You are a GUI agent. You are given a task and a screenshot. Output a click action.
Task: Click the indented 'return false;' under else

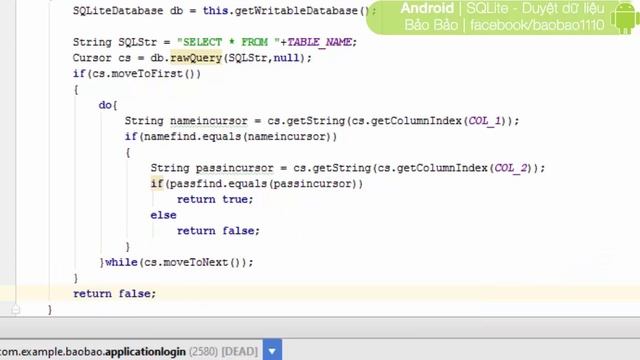pos(218,231)
